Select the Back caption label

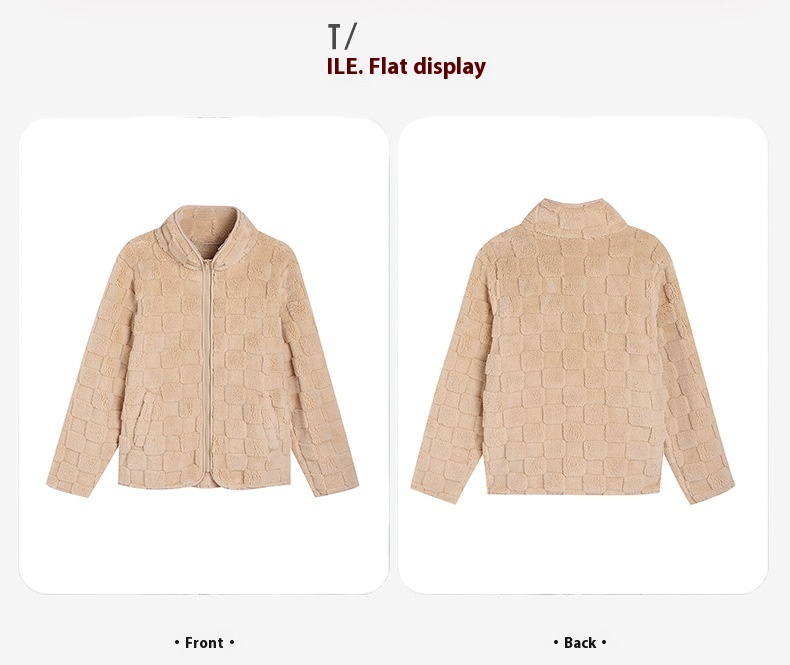pos(580,643)
